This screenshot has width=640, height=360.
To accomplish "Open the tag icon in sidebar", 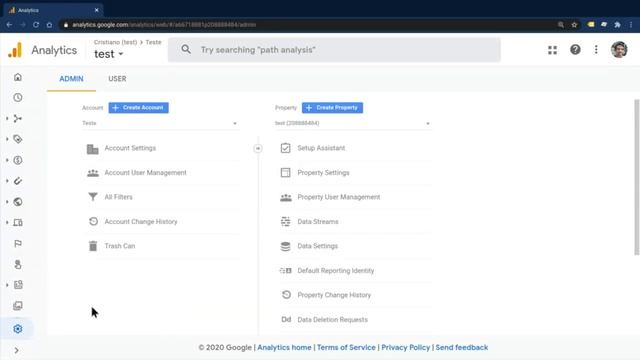I will pos(18,139).
